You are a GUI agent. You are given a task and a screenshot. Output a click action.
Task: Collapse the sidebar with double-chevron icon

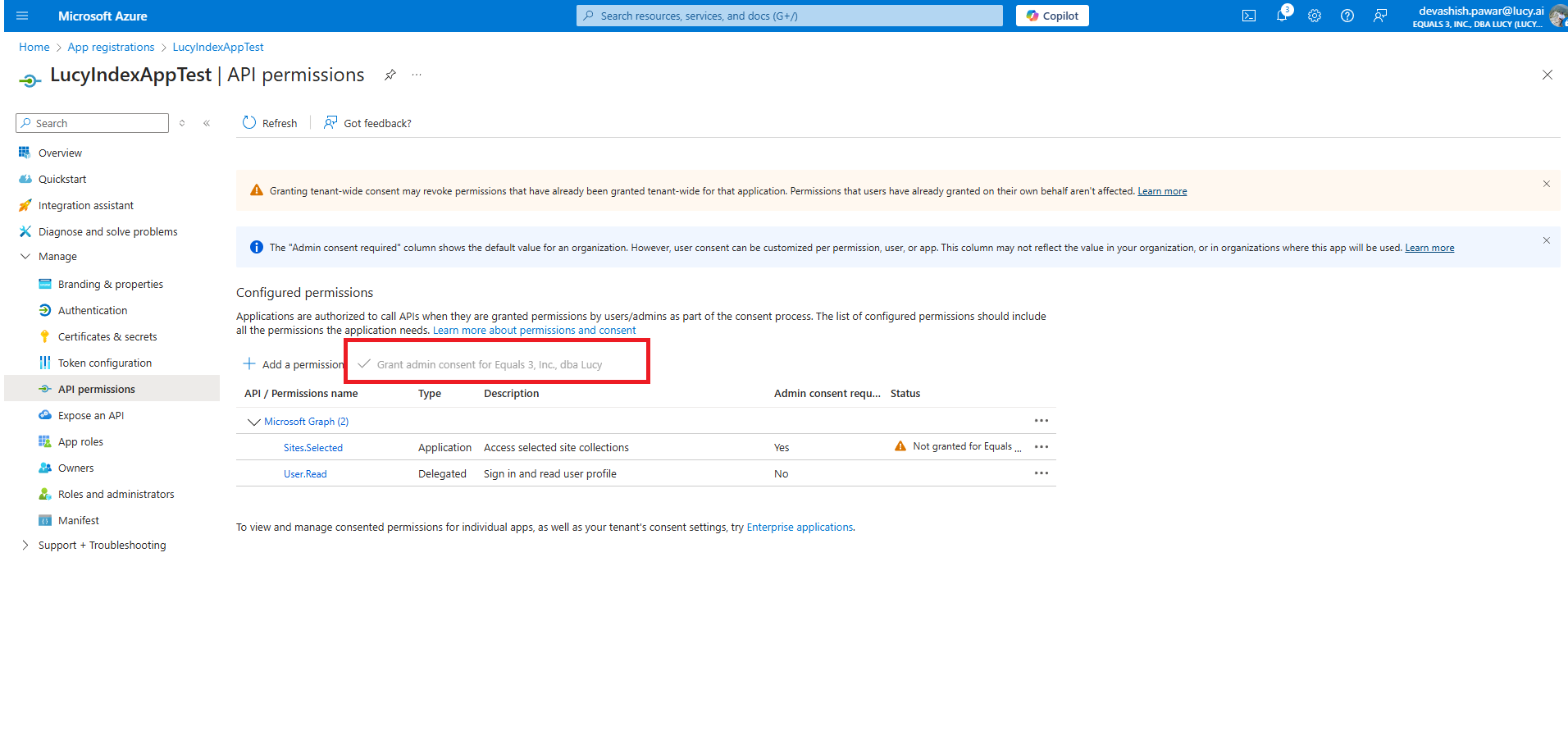[x=207, y=123]
